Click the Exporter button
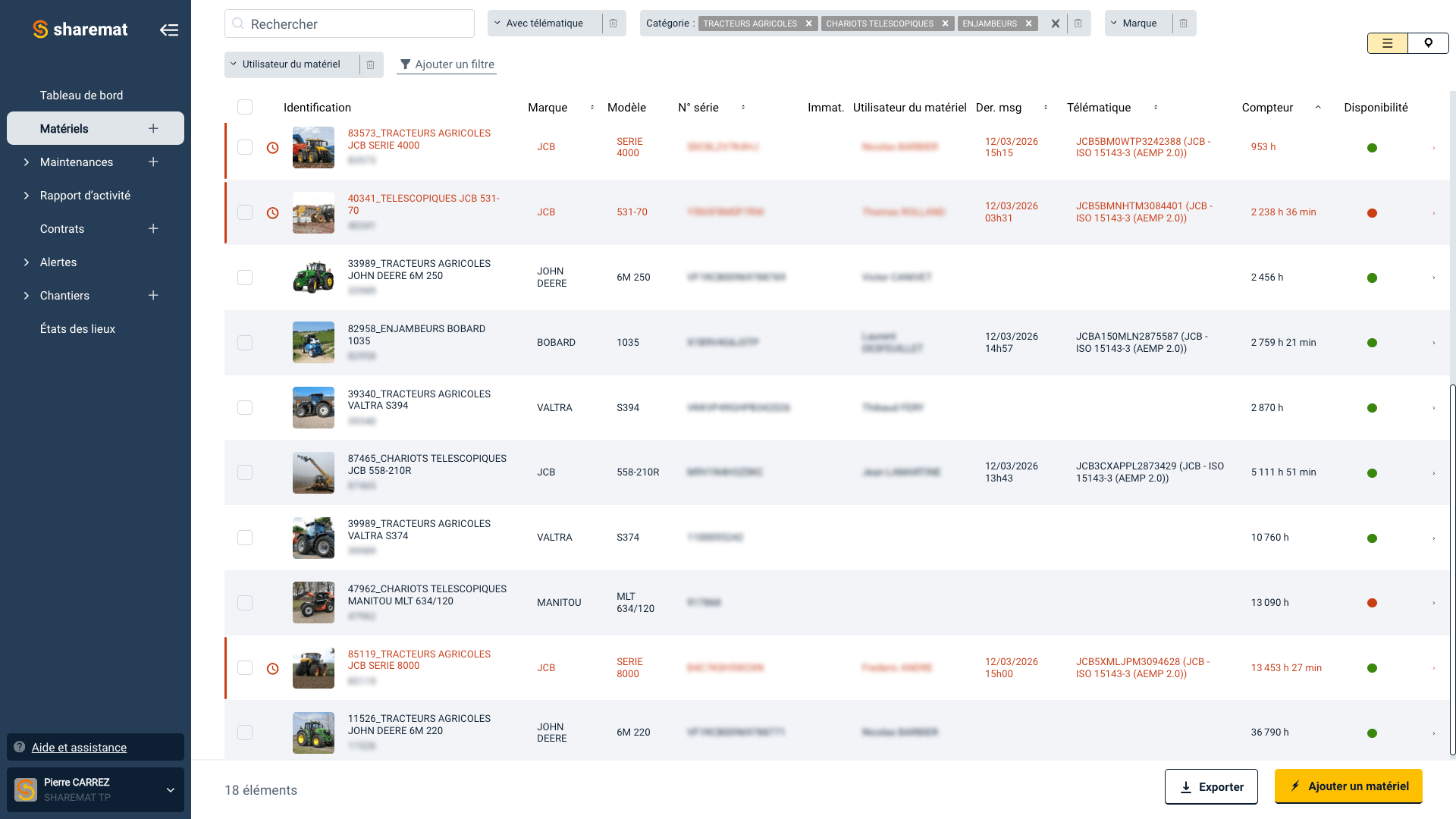 (1211, 786)
